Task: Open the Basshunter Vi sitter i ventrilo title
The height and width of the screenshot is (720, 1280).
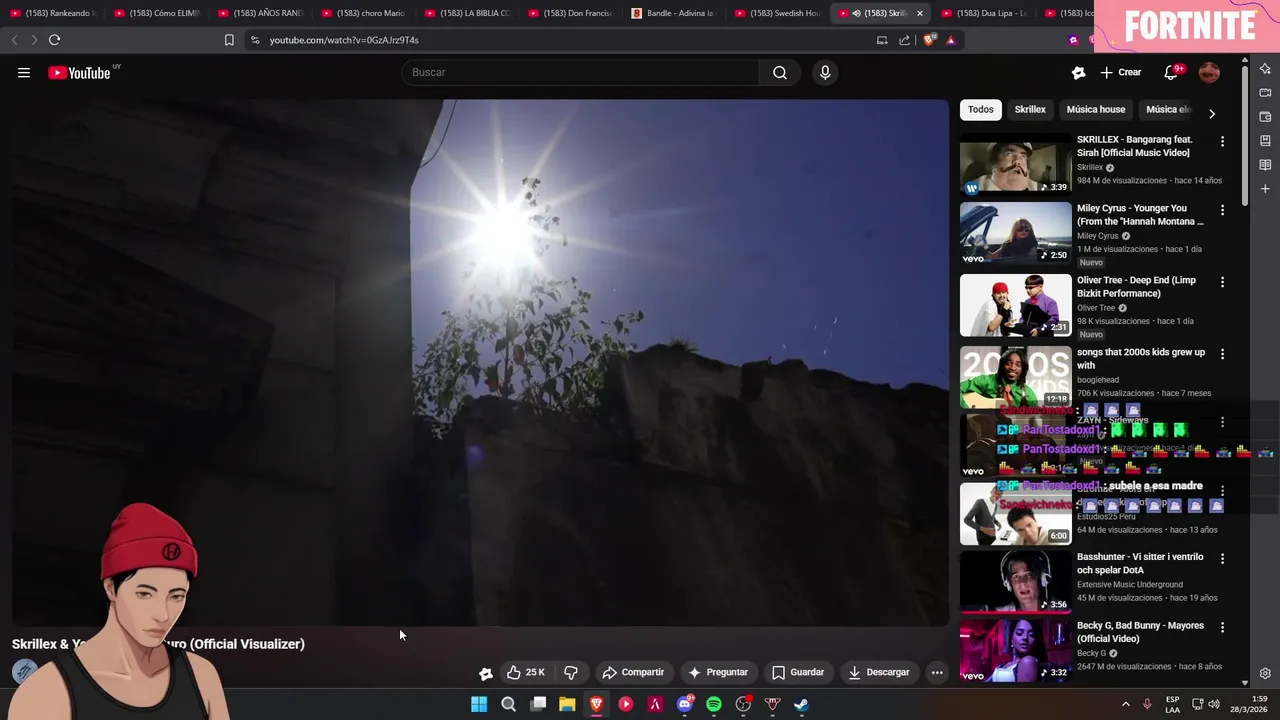Action: pyautogui.click(x=1140, y=563)
